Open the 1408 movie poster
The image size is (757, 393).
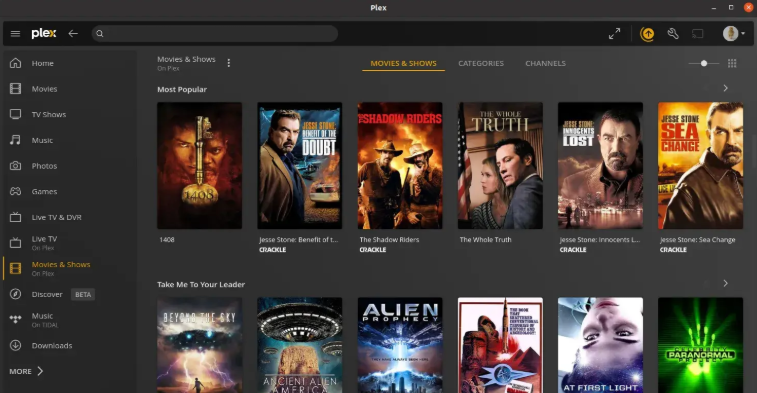[199, 166]
